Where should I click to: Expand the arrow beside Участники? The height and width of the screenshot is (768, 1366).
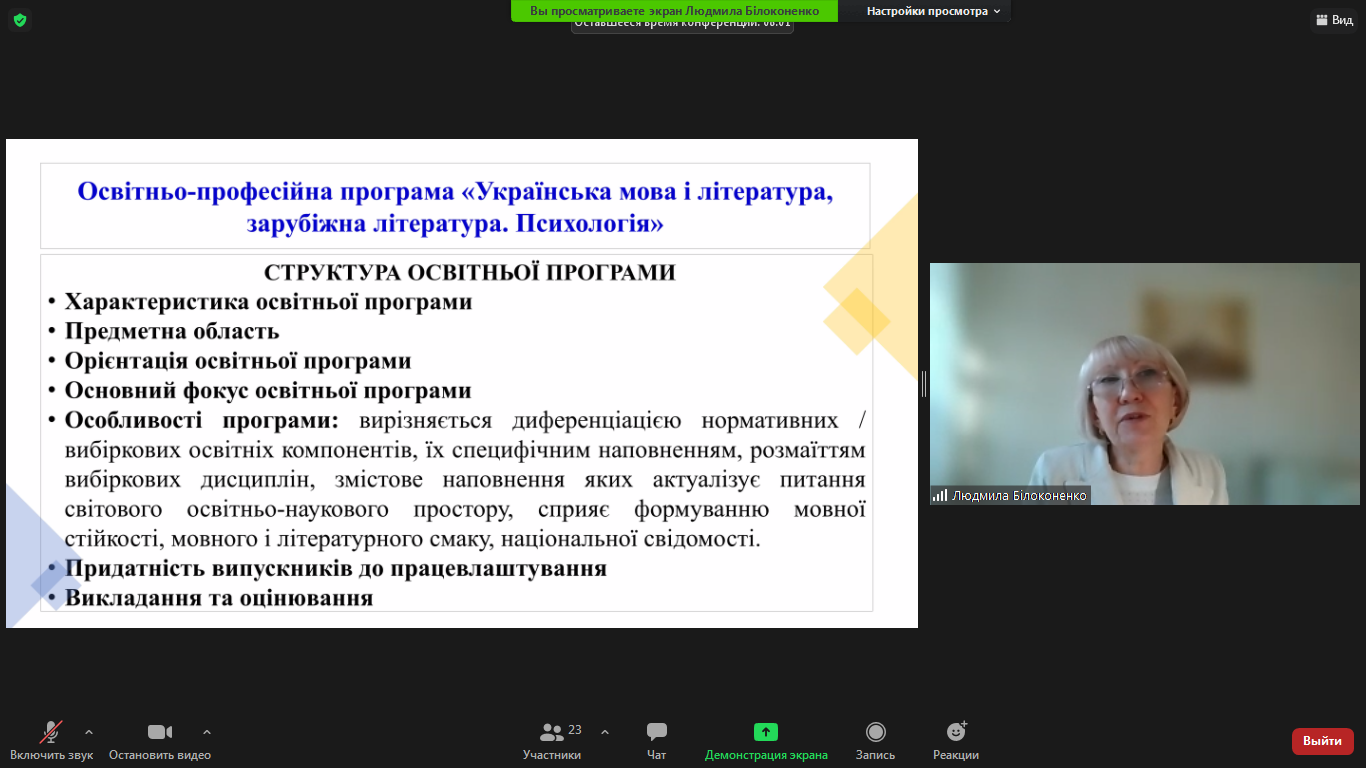tap(605, 732)
